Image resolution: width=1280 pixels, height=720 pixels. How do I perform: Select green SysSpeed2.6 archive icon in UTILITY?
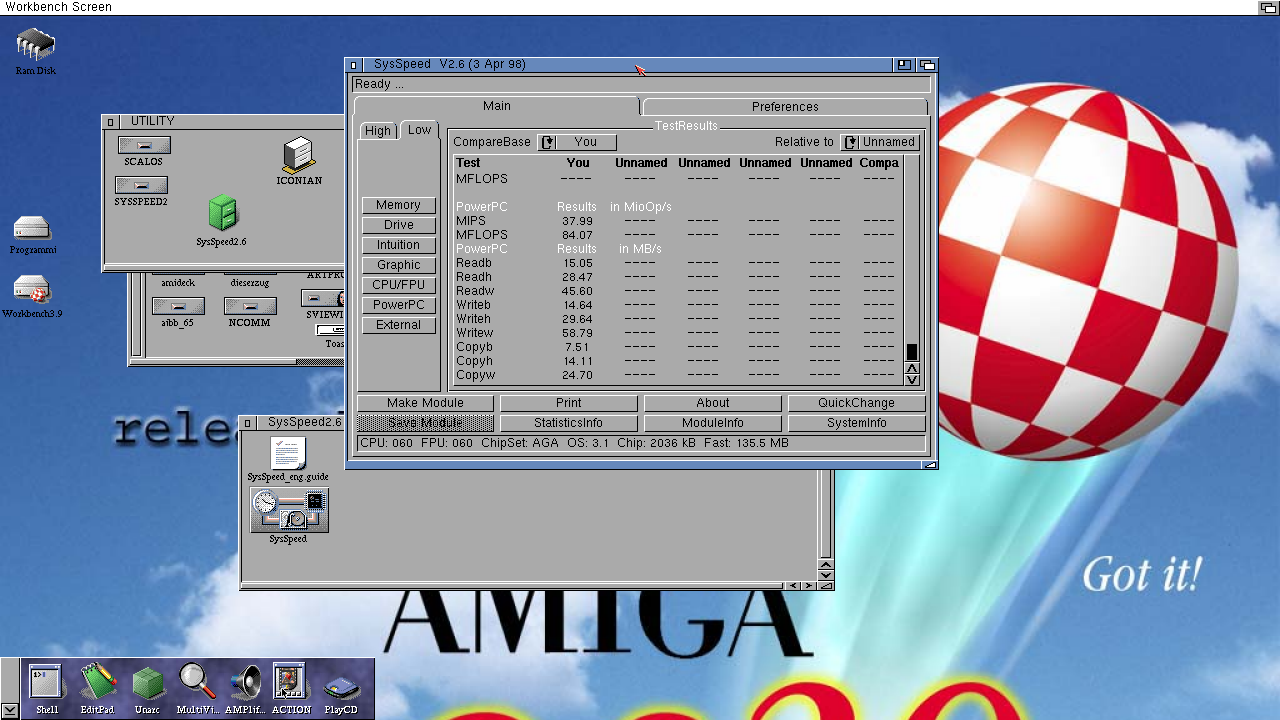click(x=222, y=221)
